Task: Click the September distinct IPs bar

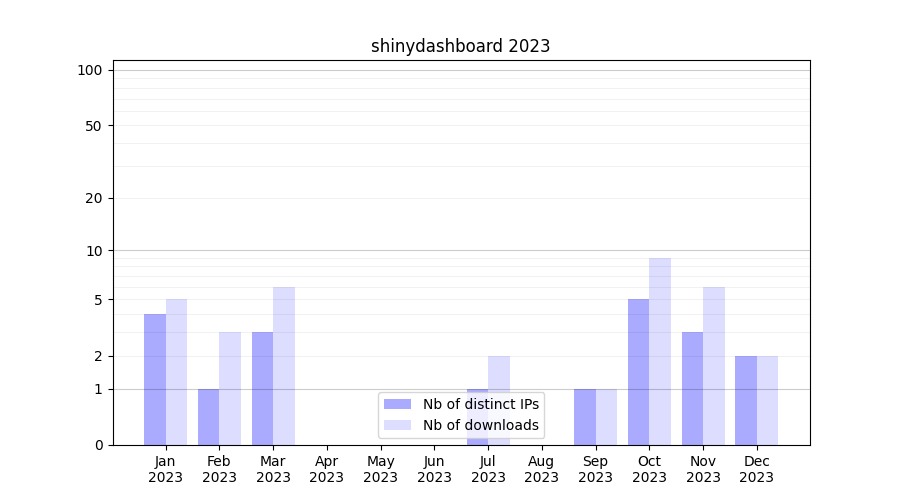Action: coord(585,417)
